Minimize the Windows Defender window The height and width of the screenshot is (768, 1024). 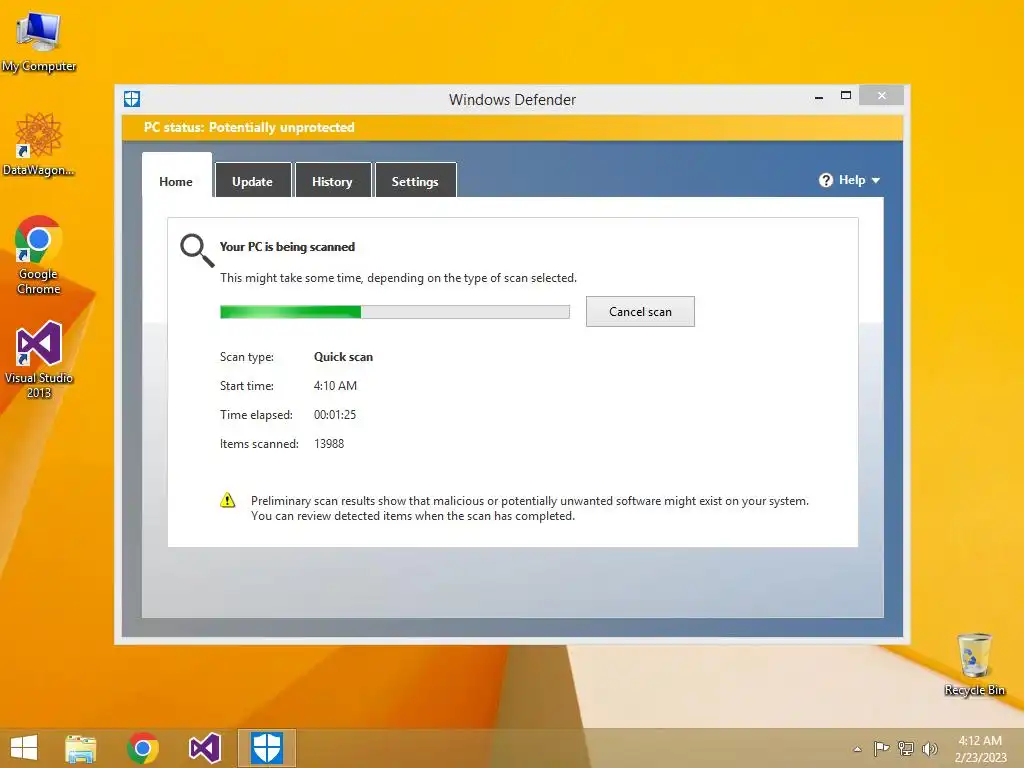pyautogui.click(x=819, y=97)
